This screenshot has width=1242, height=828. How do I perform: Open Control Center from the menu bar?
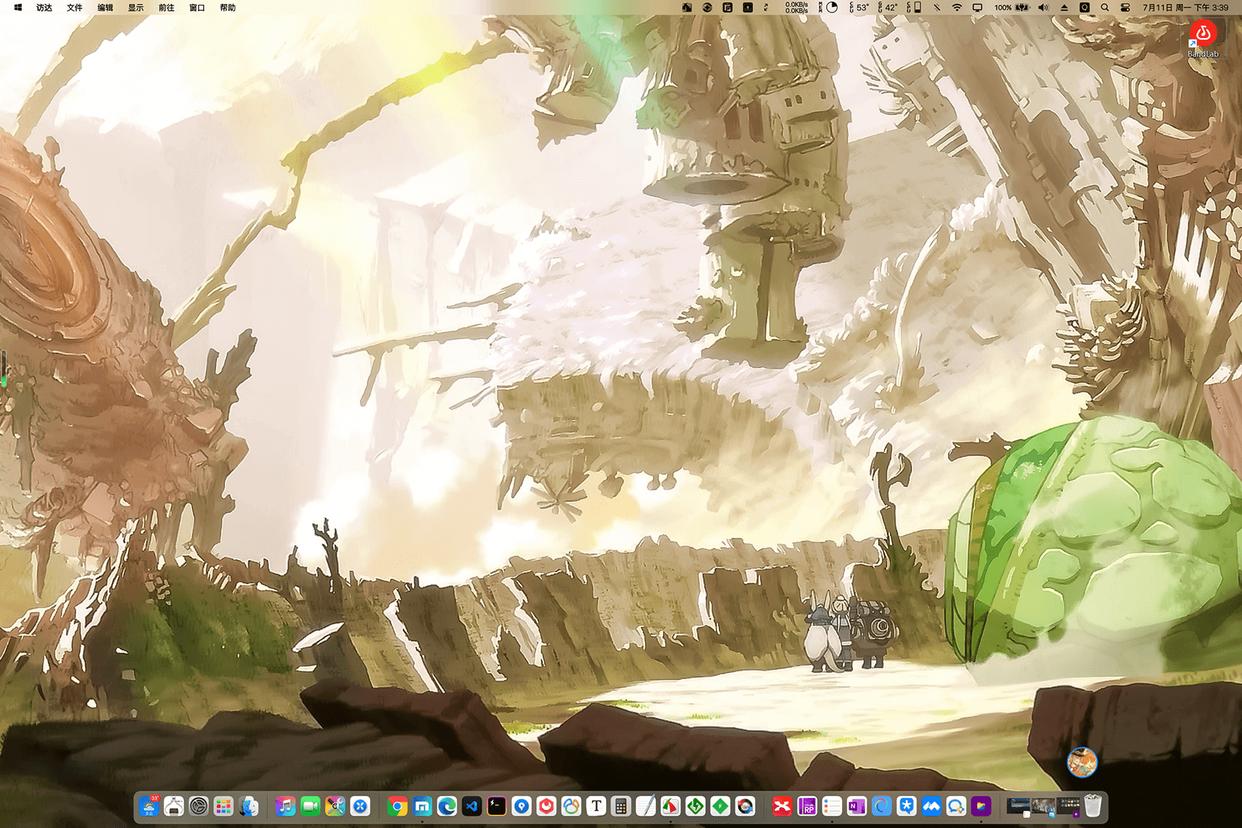click(1125, 7)
